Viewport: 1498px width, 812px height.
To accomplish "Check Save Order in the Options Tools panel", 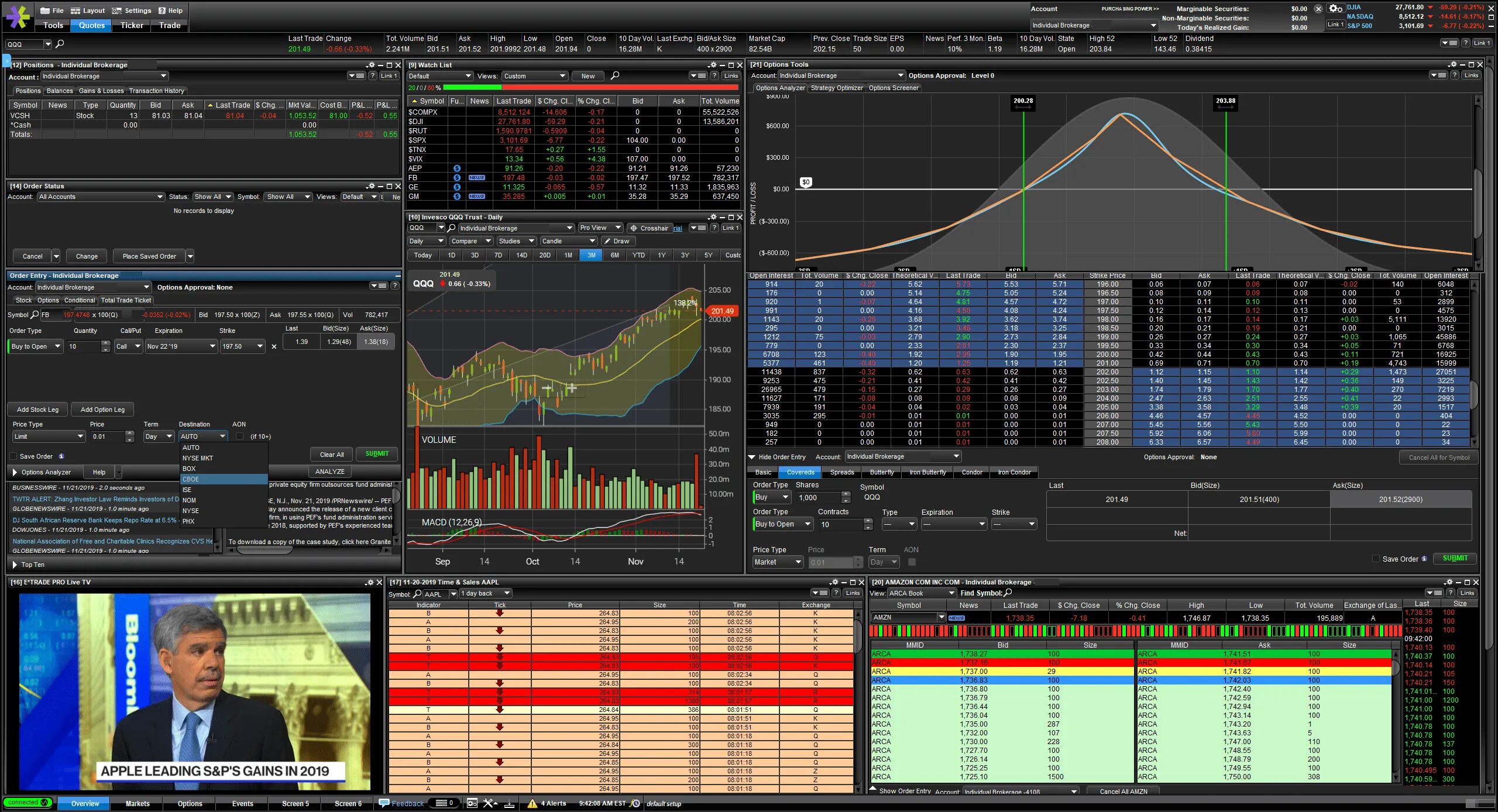I will 1376,559.
